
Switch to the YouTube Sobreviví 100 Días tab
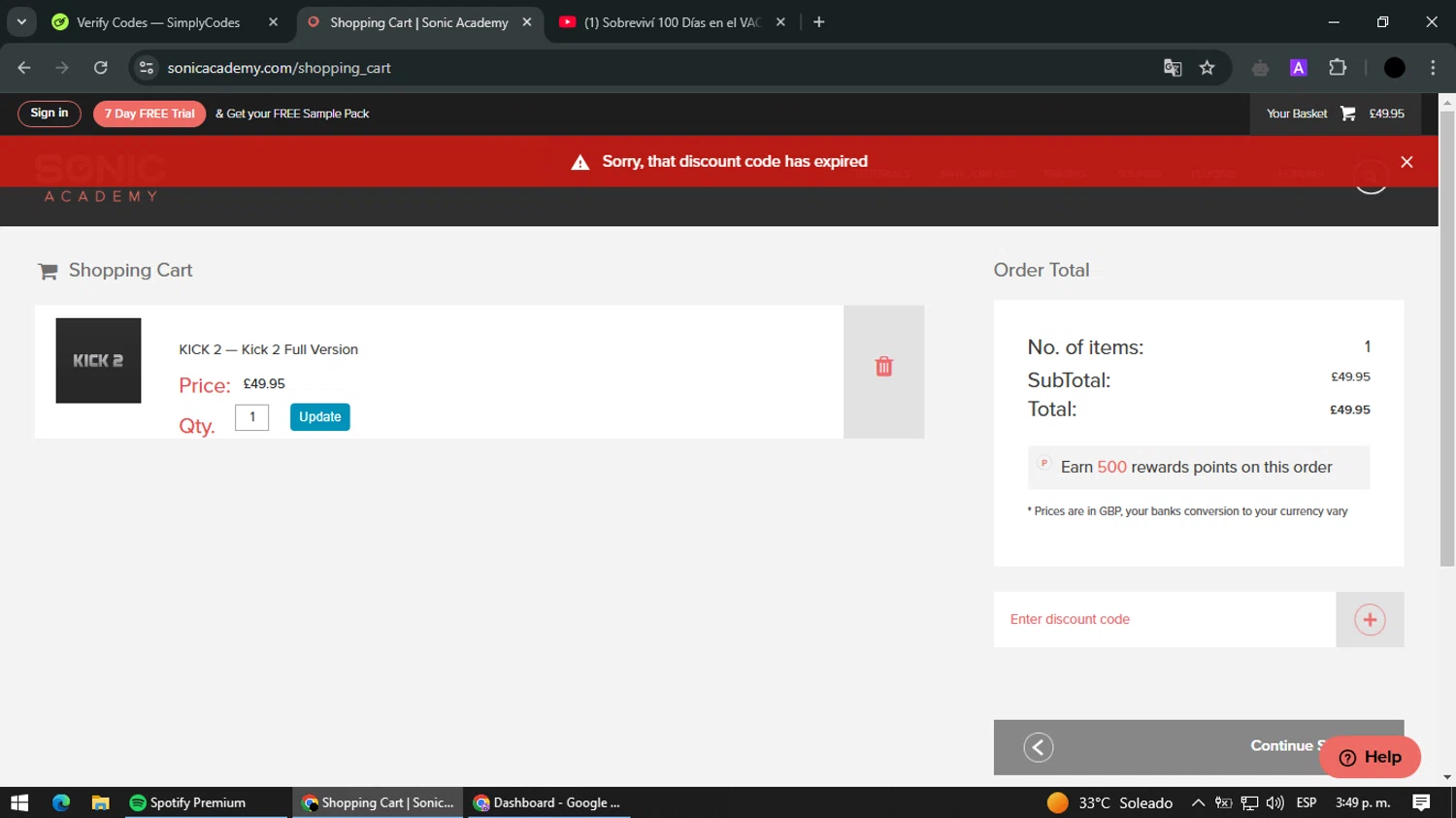tap(673, 22)
